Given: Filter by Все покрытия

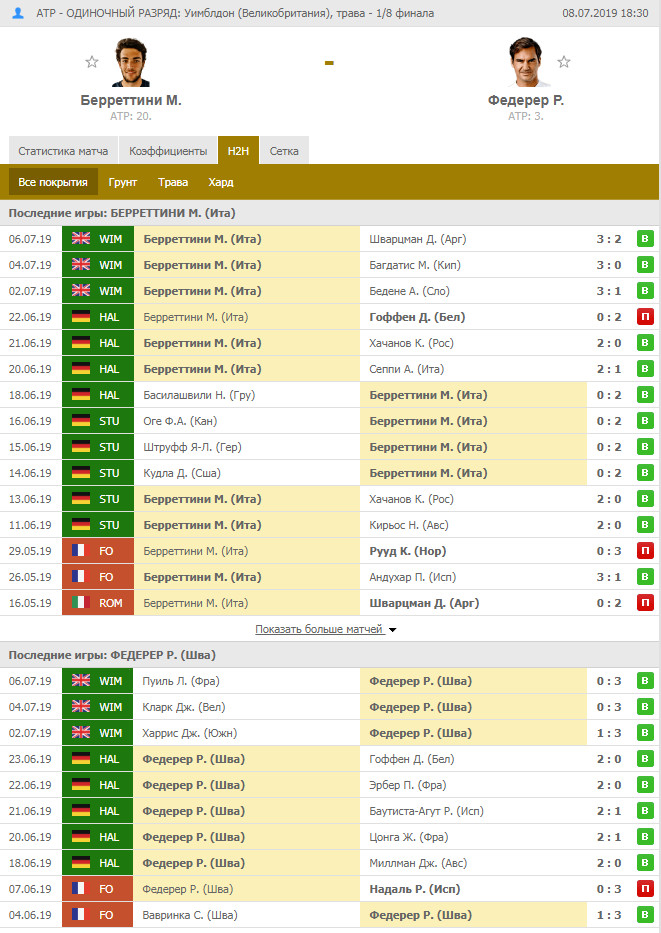Looking at the screenshot, I should [x=53, y=182].
